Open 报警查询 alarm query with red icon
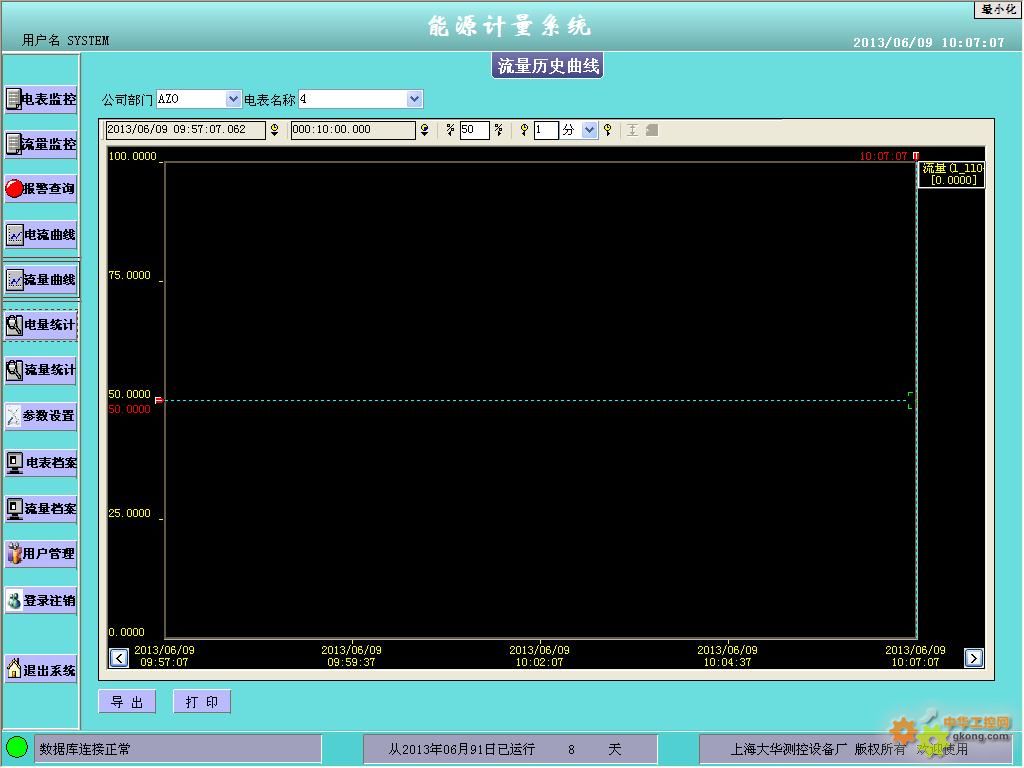Viewport: 1024px width, 768px height. point(41,188)
